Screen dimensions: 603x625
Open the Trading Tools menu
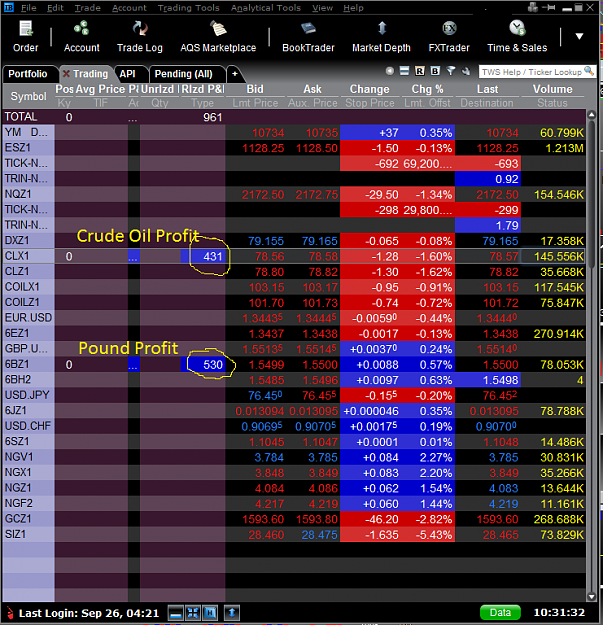[x=189, y=8]
